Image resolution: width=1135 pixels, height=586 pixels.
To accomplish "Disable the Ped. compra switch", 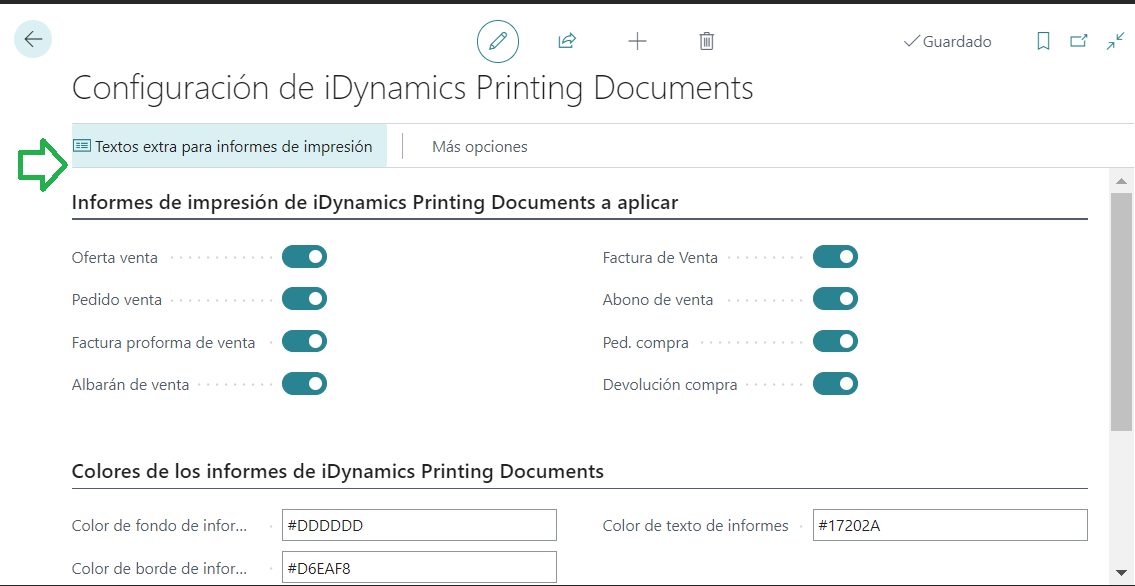I will tap(835, 341).
